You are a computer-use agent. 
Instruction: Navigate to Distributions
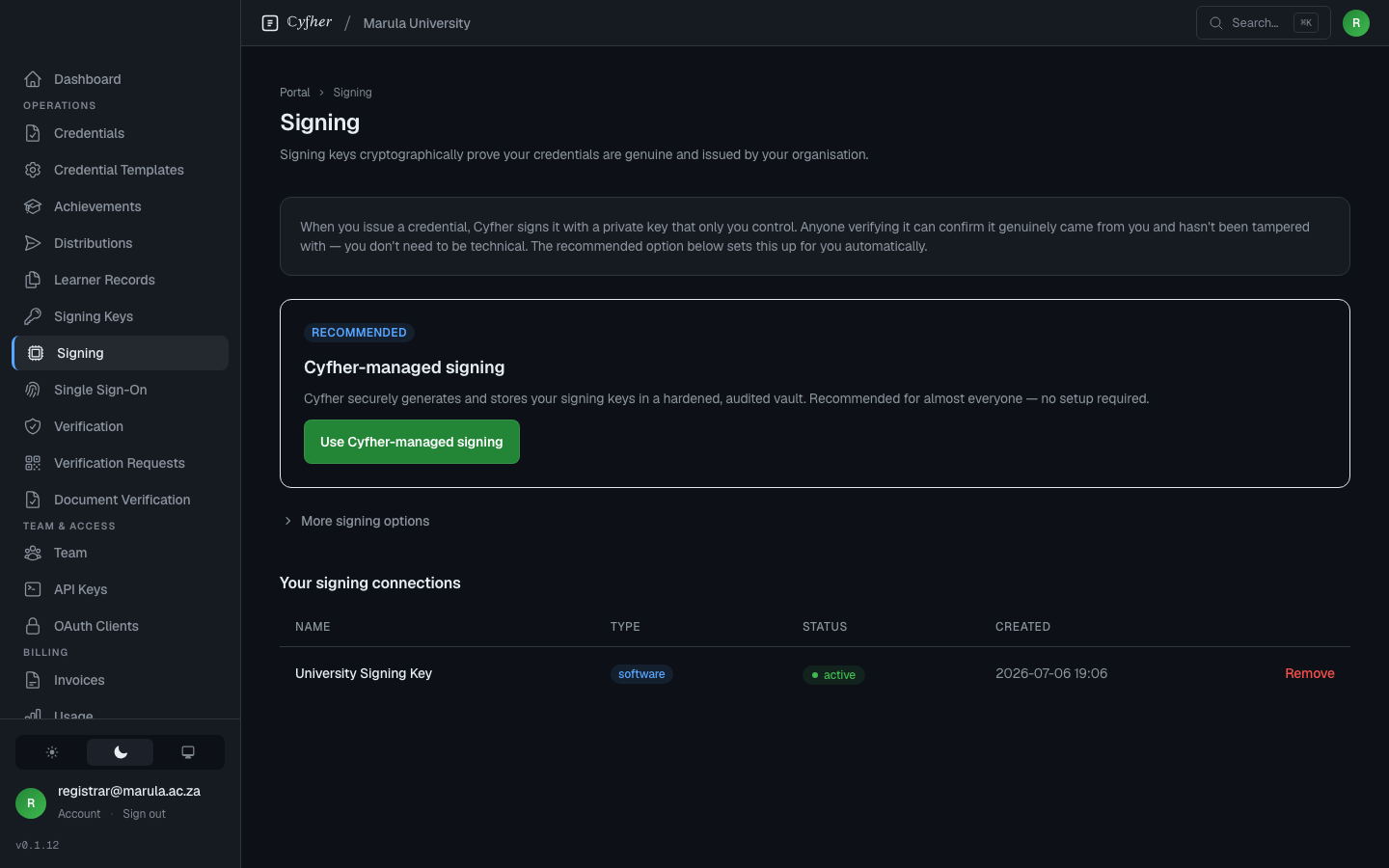tap(120, 243)
